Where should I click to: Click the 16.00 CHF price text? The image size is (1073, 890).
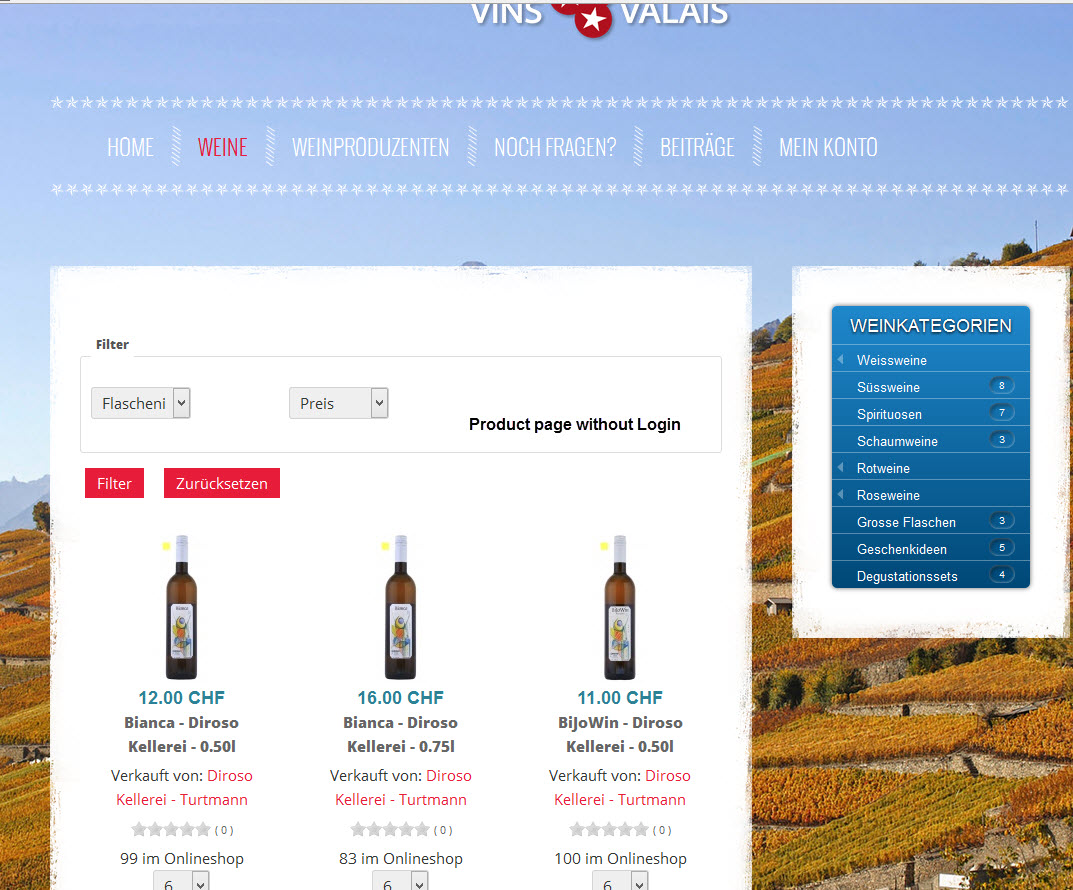400,698
